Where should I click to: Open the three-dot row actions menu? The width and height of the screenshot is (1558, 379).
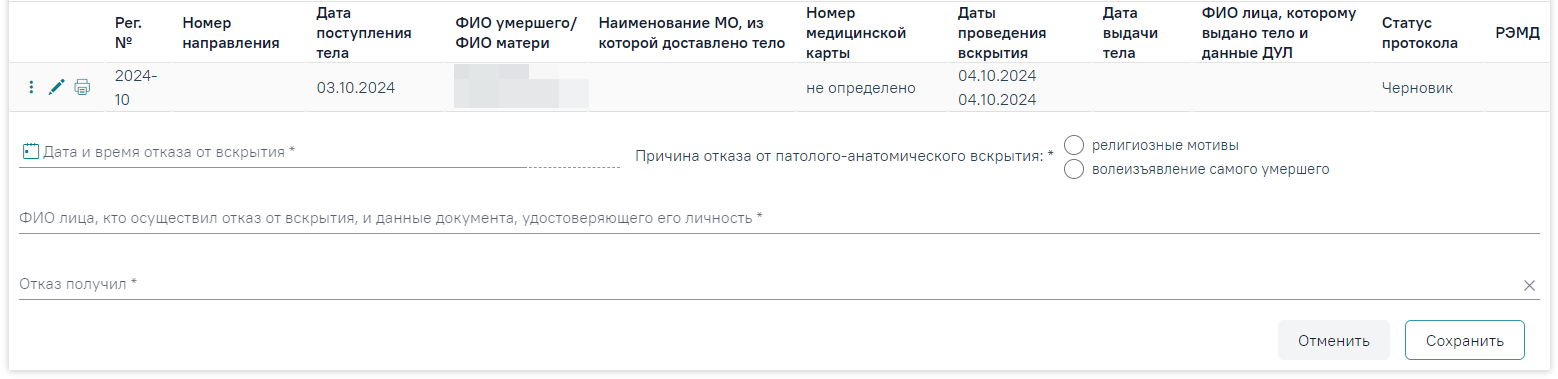pyautogui.click(x=31, y=88)
